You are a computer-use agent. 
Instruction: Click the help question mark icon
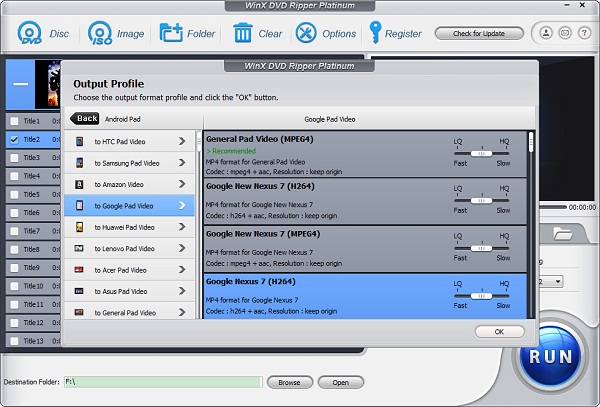pyautogui.click(x=584, y=33)
